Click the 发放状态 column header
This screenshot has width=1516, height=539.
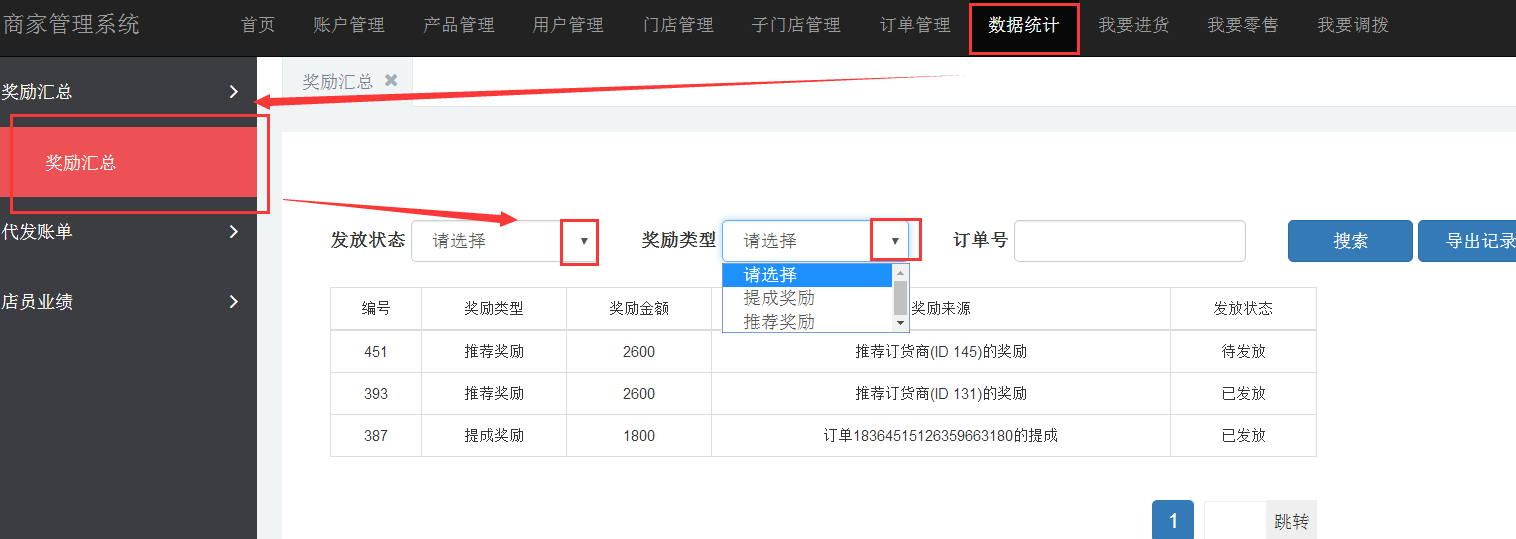click(1243, 309)
